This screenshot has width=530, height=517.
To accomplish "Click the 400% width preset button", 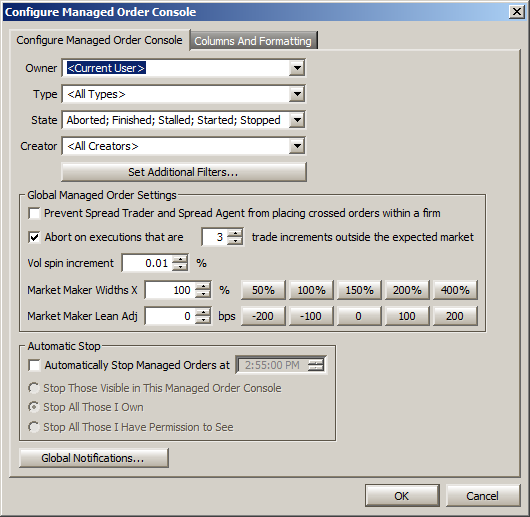I will (455, 290).
